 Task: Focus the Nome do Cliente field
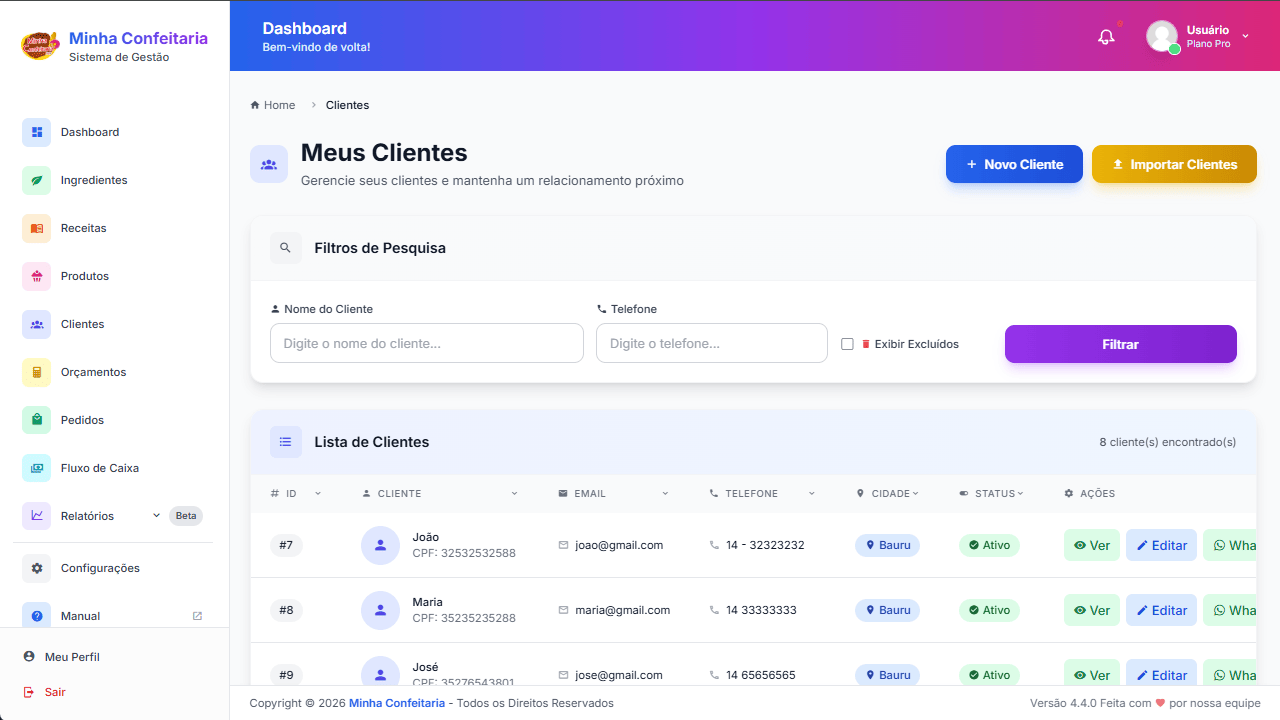pos(427,343)
